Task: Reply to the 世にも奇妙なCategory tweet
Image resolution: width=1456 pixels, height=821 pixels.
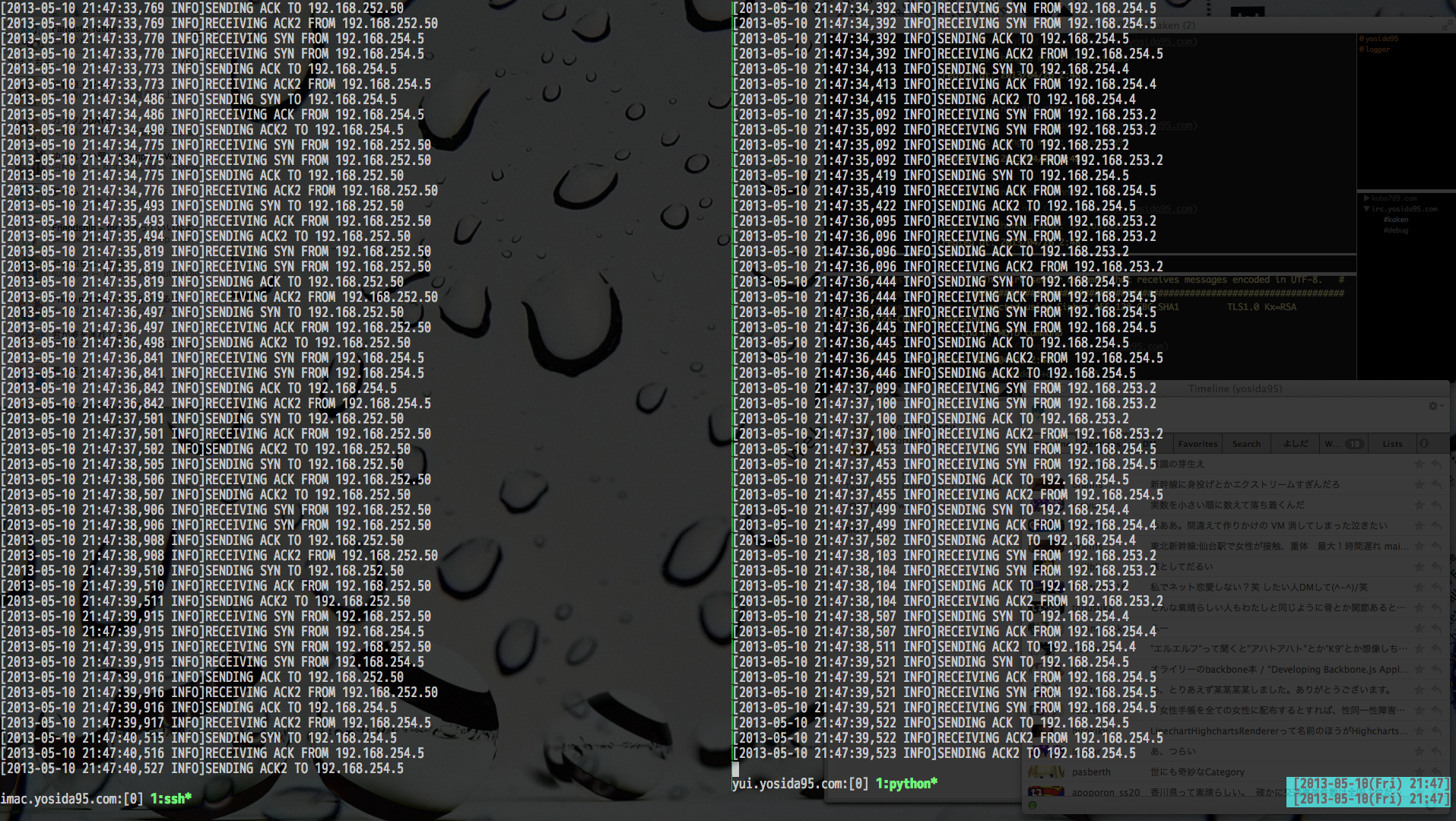Action: pyautogui.click(x=1436, y=772)
